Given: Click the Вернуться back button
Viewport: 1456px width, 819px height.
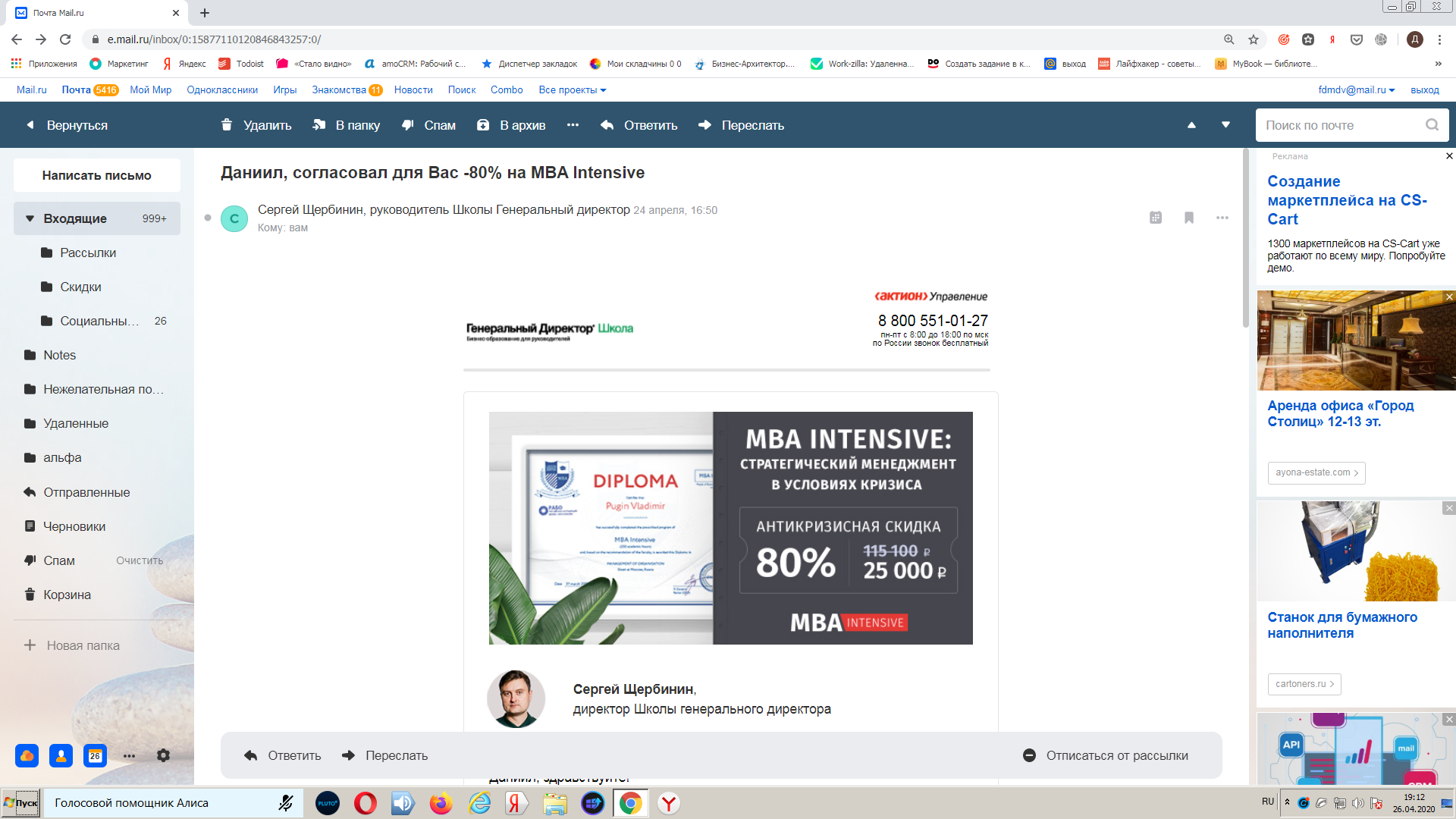Looking at the screenshot, I should (x=67, y=125).
